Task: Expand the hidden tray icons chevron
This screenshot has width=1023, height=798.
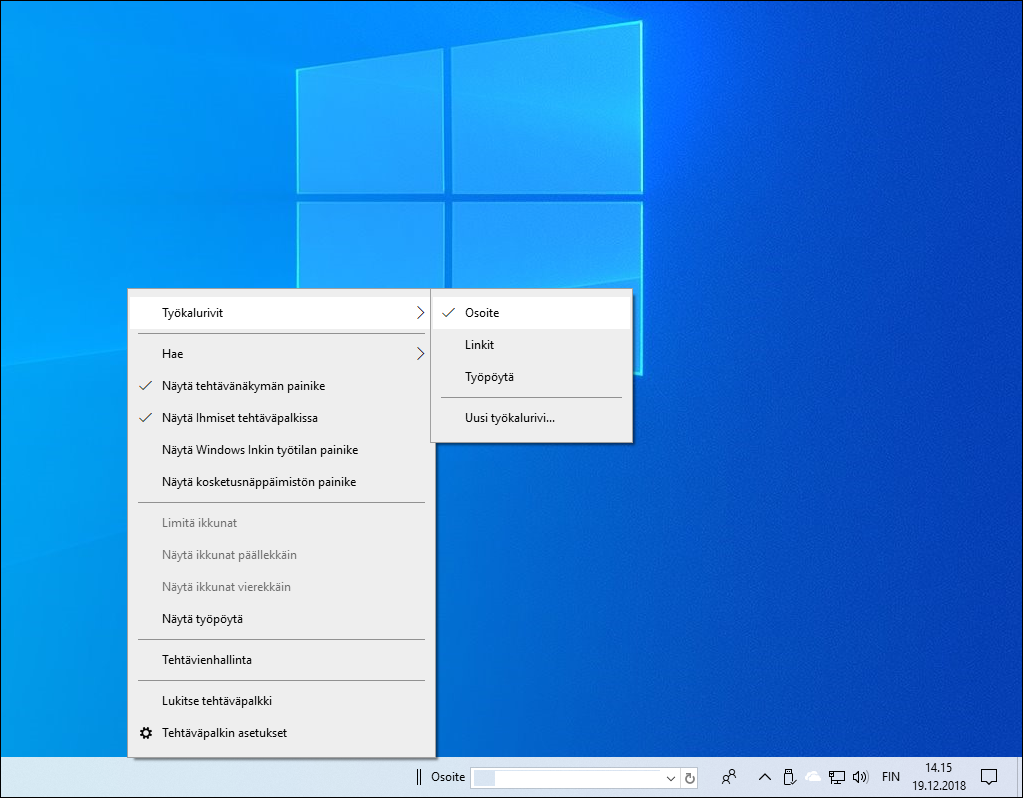Action: [x=764, y=777]
